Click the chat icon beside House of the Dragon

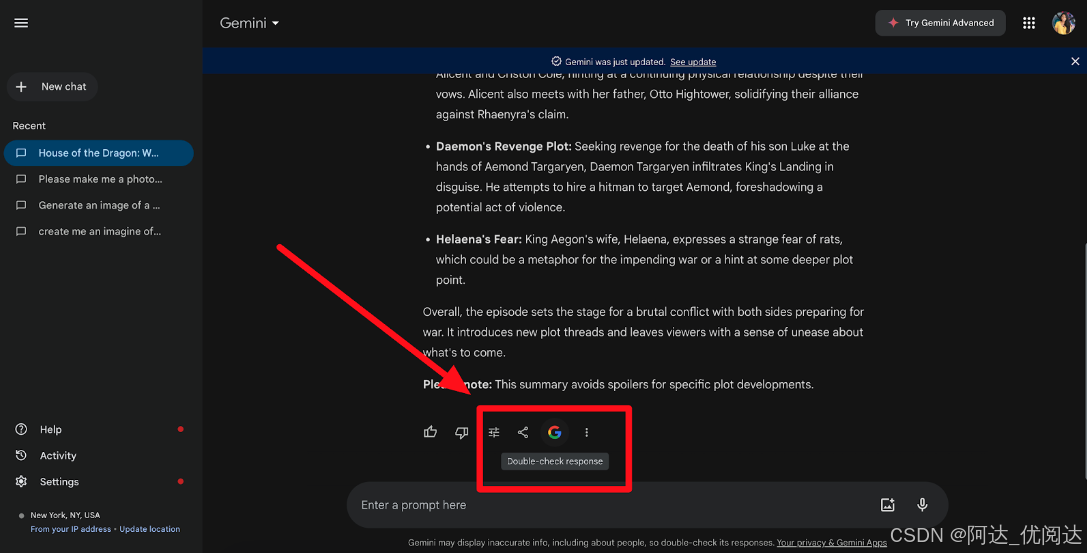coord(21,153)
